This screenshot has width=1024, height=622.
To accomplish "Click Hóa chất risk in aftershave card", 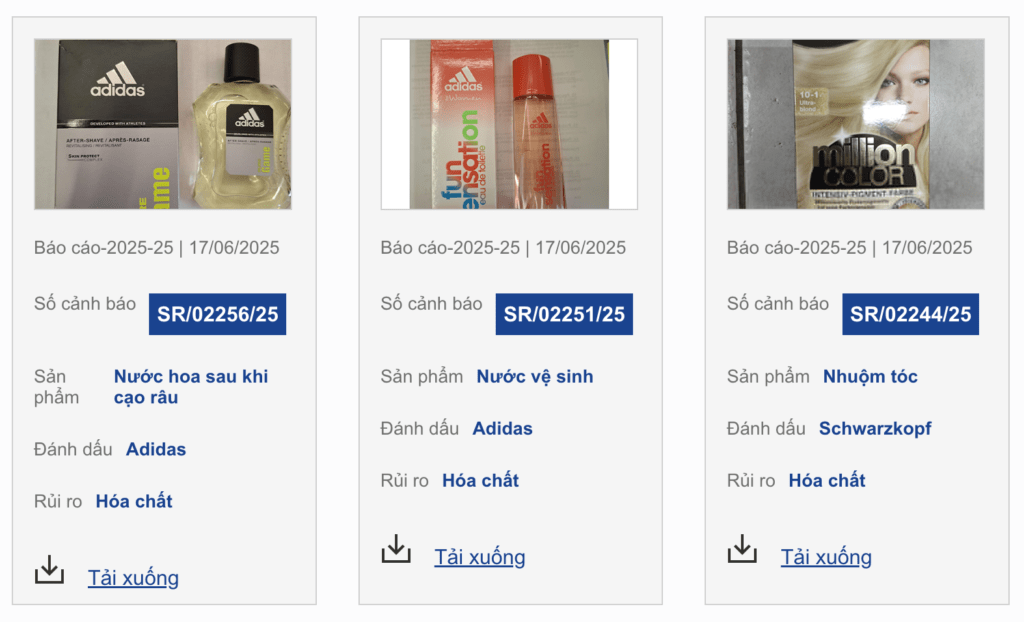I will (134, 502).
